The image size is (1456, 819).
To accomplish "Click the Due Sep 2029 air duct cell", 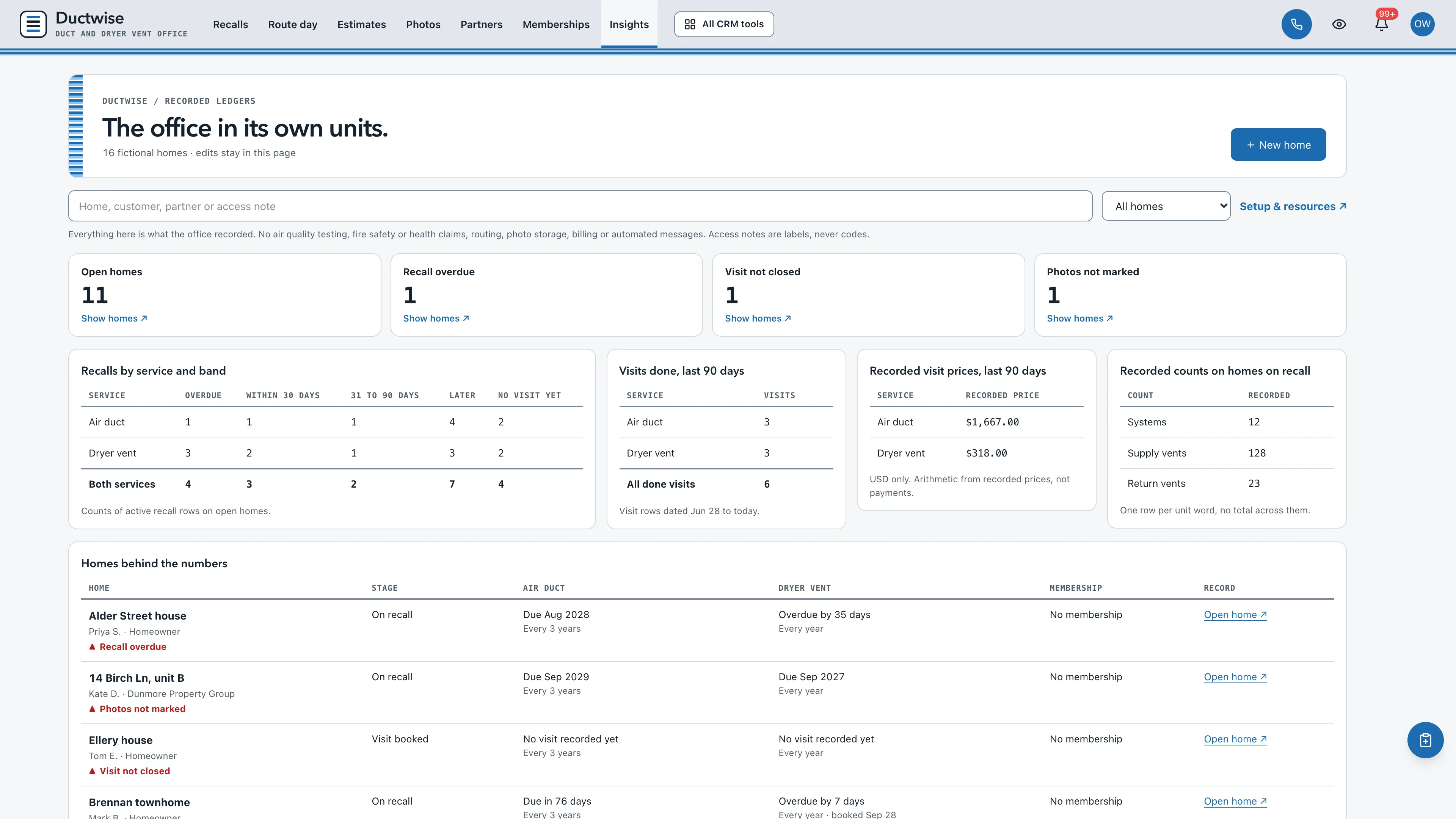I will [555, 676].
